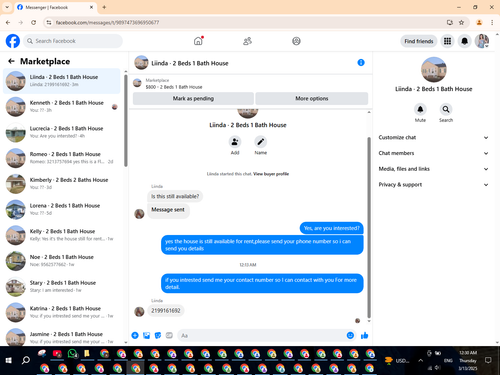The height and width of the screenshot is (375, 500).
Task: Click the Mark as pending button
Action: (193, 98)
